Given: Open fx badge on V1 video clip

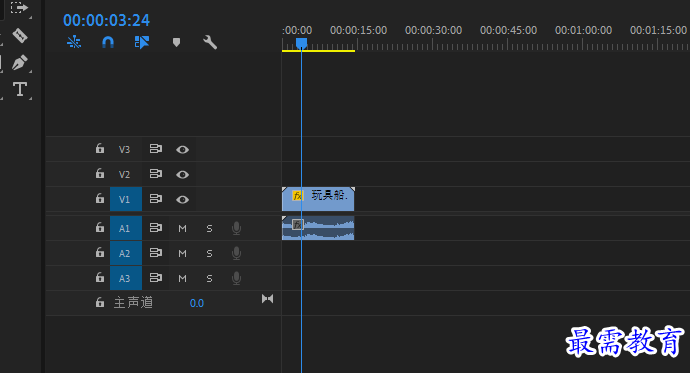Looking at the screenshot, I should click(298, 195).
